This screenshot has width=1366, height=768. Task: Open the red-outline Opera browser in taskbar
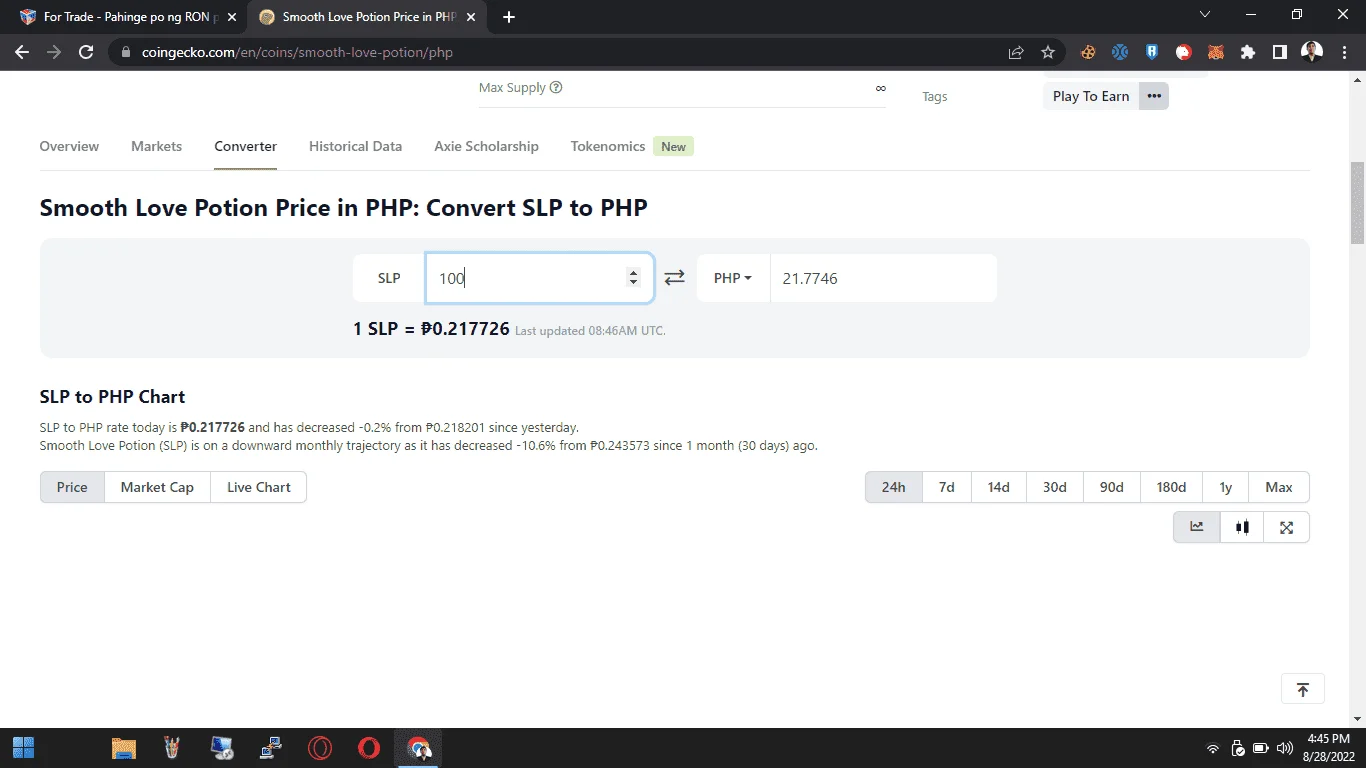click(x=320, y=748)
